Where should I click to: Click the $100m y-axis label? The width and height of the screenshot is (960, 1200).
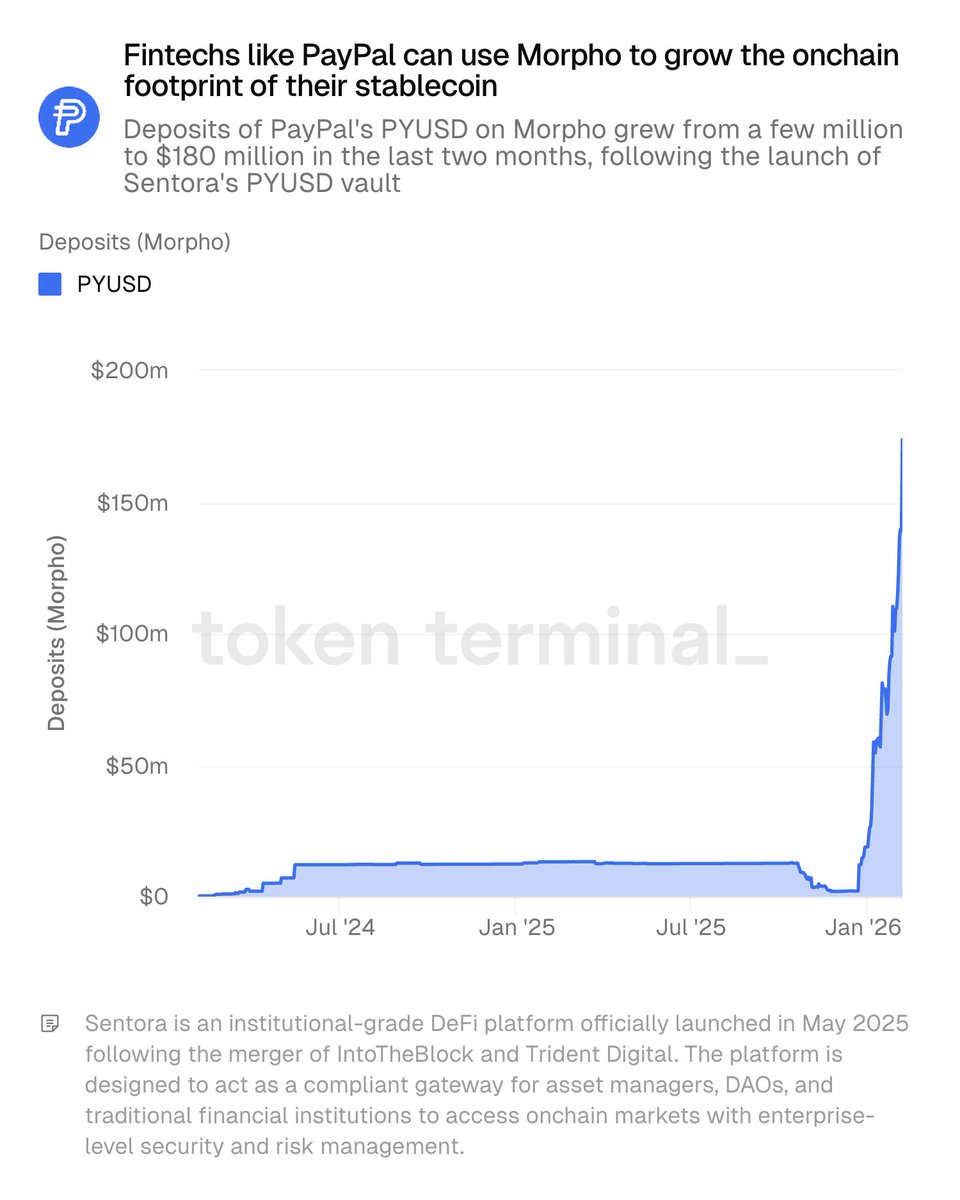pyautogui.click(x=132, y=633)
